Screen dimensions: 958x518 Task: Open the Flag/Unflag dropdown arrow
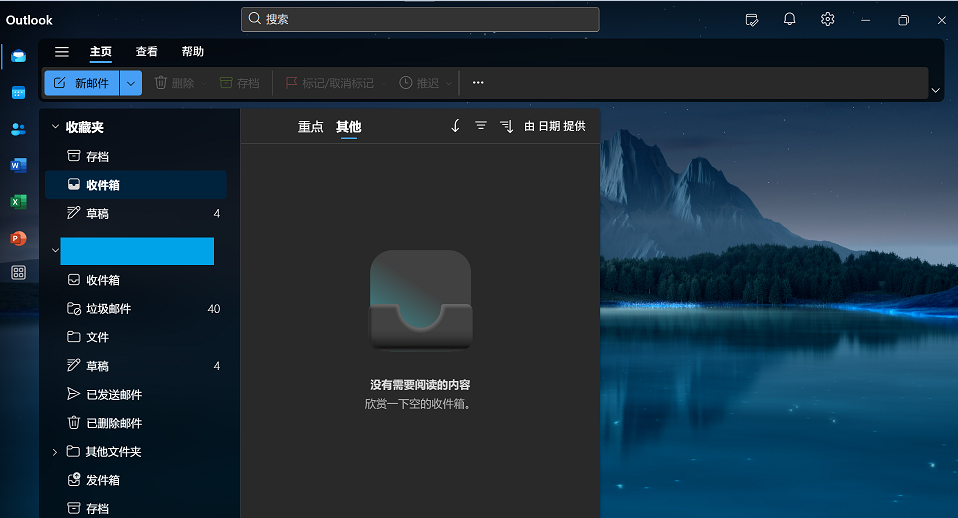pos(384,83)
